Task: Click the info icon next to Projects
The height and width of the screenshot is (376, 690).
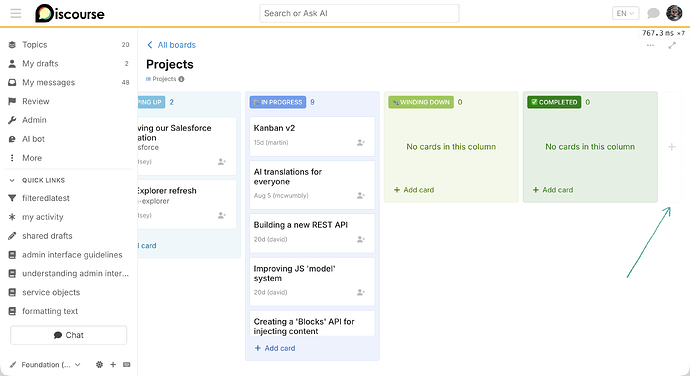Action: pos(181,79)
